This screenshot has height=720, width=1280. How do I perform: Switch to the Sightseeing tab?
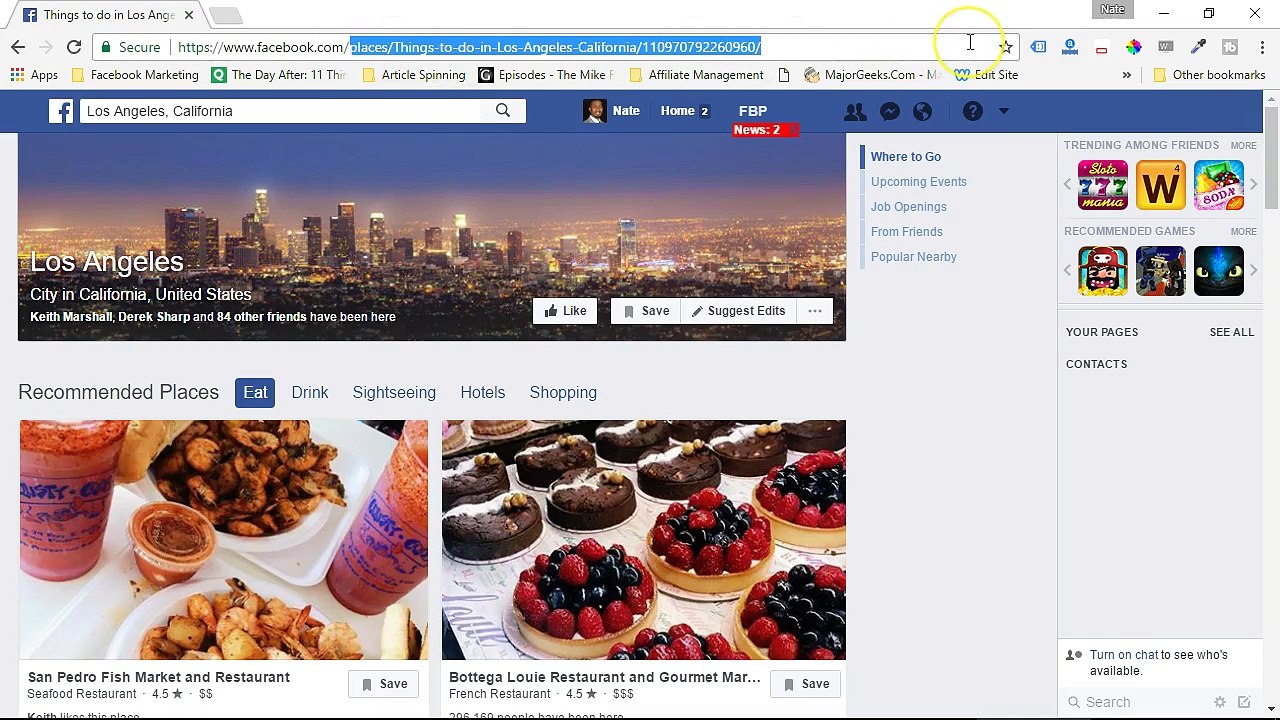[394, 392]
